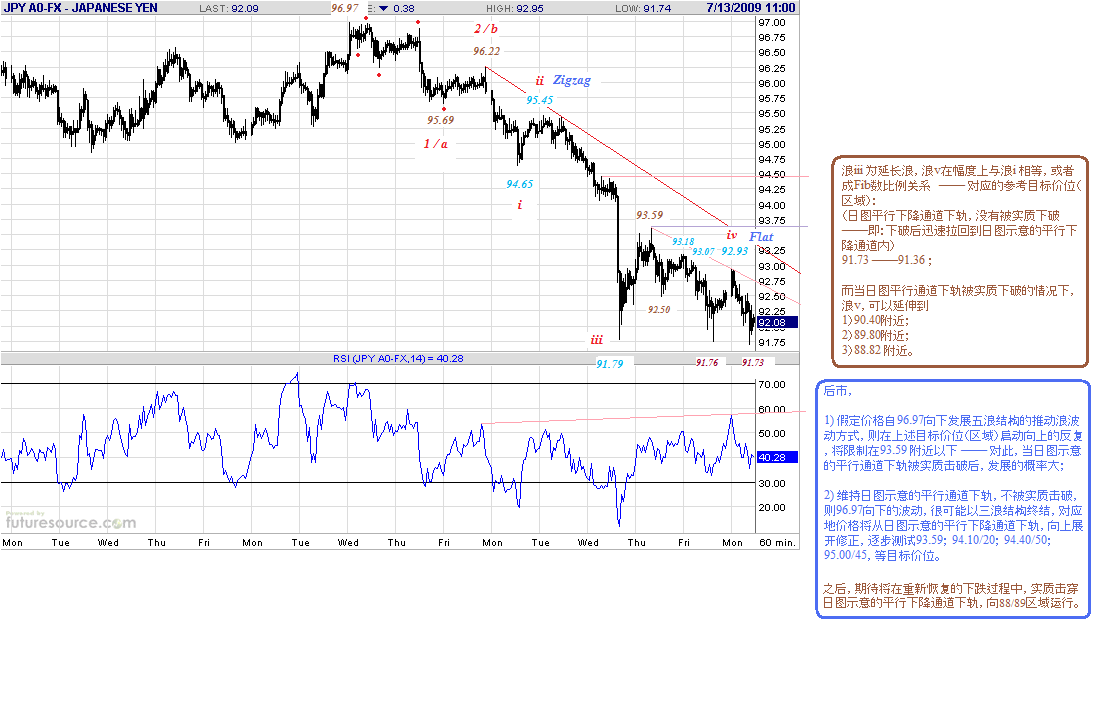Click the 3)88.82附近 target line
Viewport: 1093px width, 707px height.
[x=878, y=351]
